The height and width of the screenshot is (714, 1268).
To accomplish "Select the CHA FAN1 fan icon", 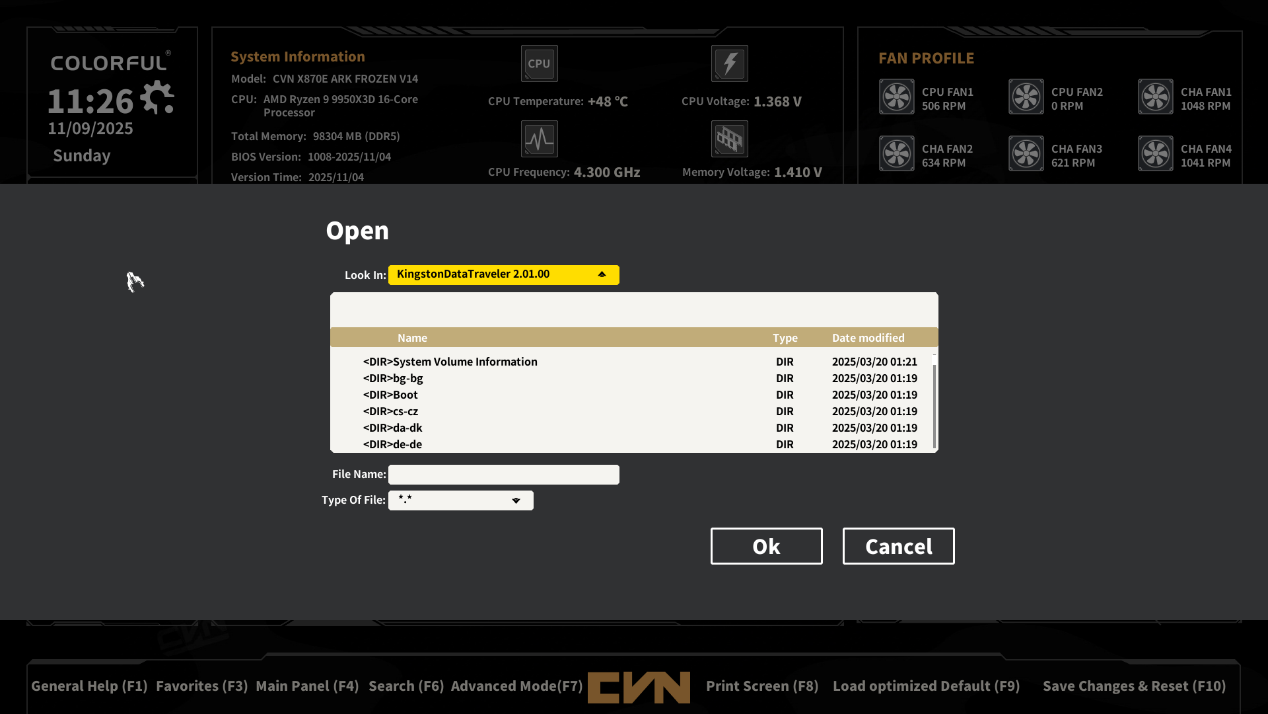I will (x=1156, y=98).
